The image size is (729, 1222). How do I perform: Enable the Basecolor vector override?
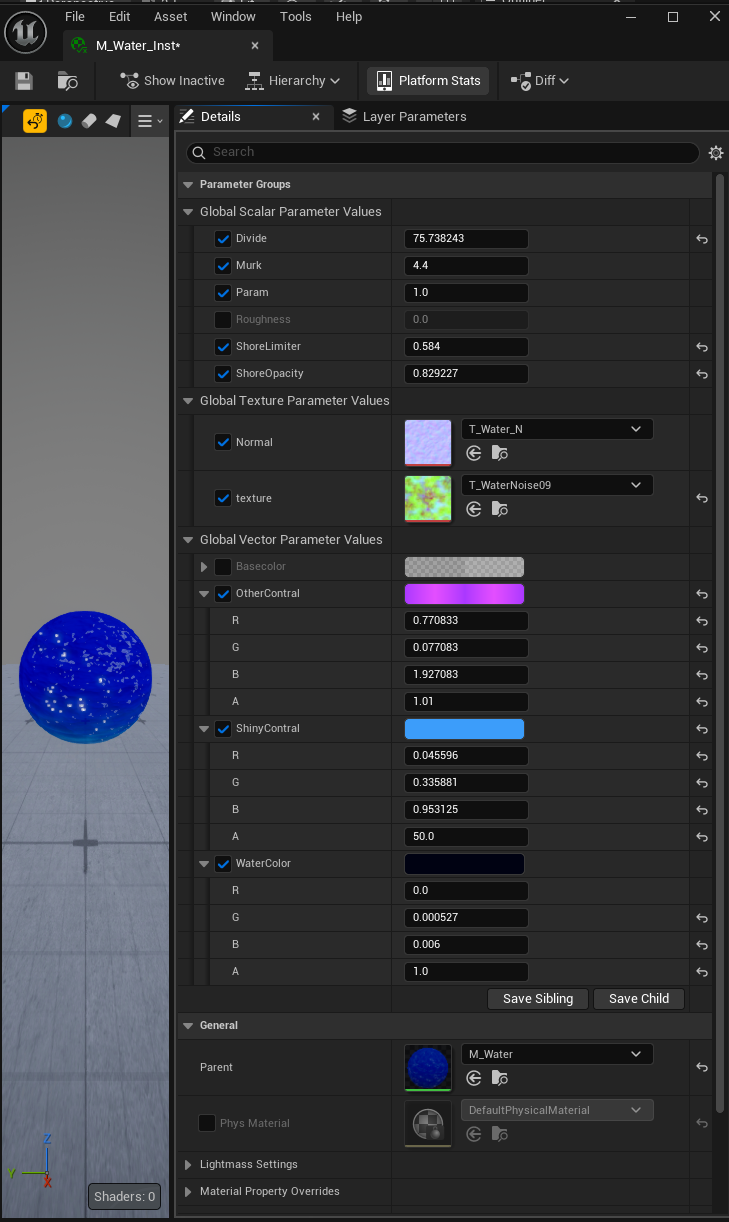pos(223,567)
